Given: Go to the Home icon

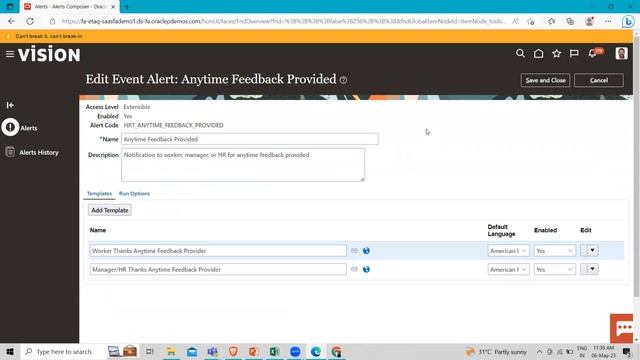Looking at the screenshot, I should (538, 53).
